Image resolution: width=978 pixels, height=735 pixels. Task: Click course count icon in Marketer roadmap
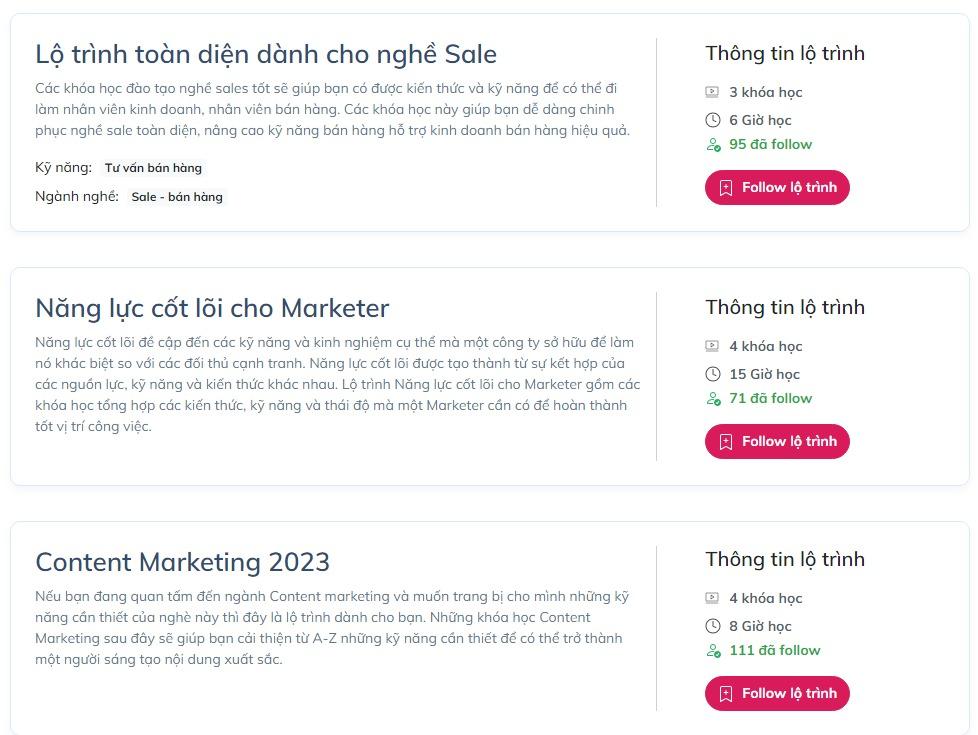pyautogui.click(x=712, y=346)
